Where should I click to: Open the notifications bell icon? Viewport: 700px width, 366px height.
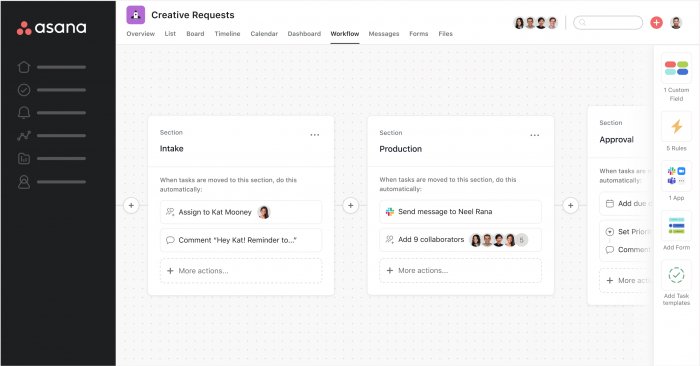[24, 112]
